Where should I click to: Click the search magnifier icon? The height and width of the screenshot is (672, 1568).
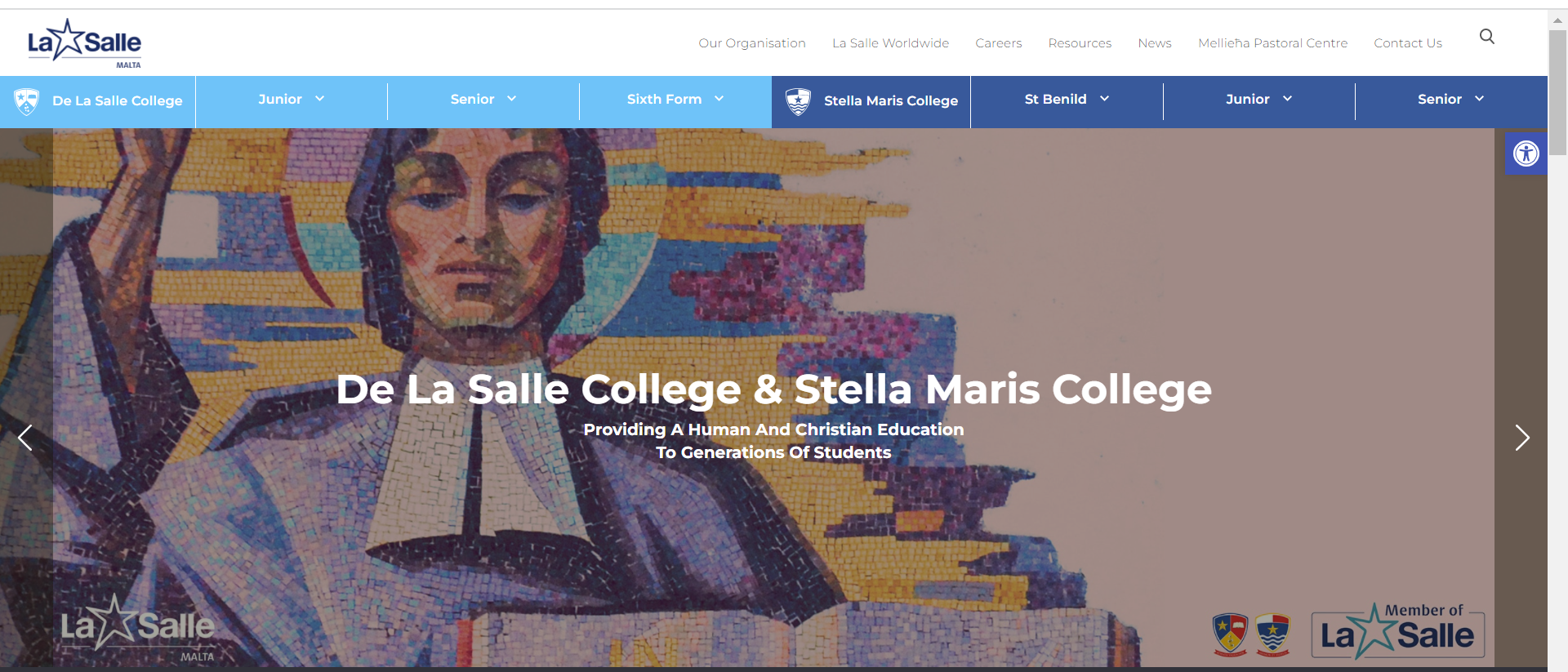1487,37
